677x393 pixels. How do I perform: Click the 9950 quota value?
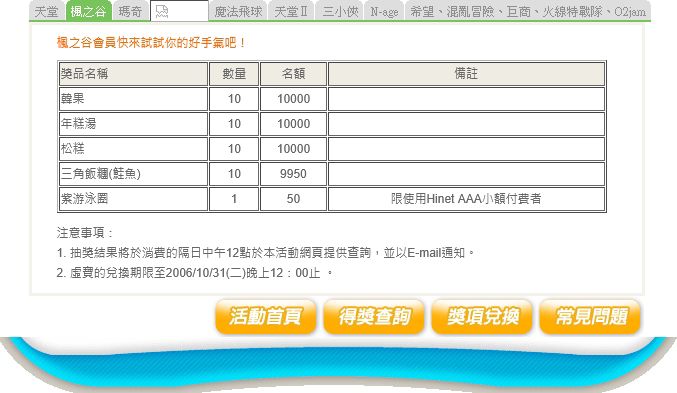pos(293,174)
